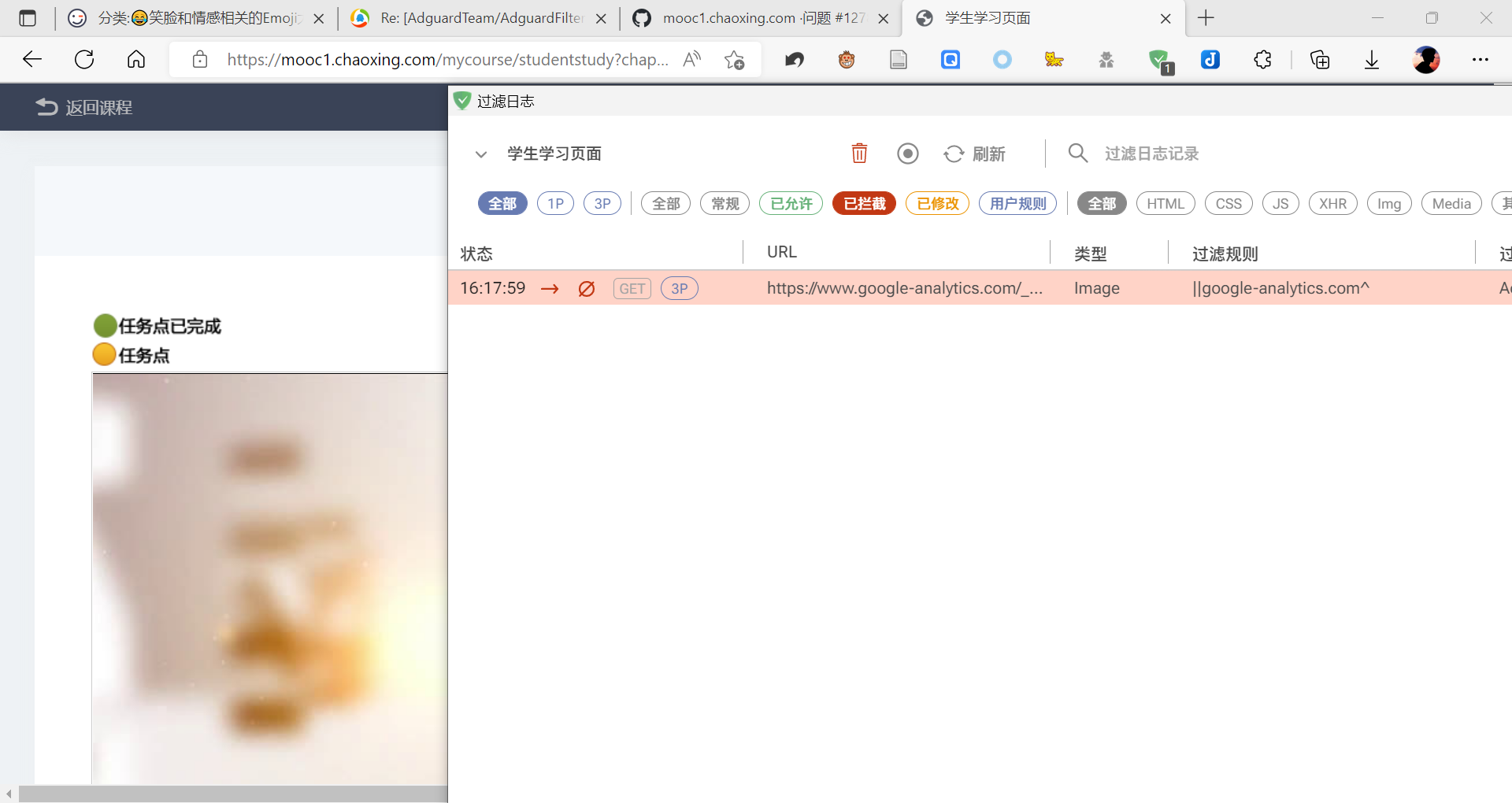Click the 刷新 refresh icon in the filtering log

[x=954, y=154]
